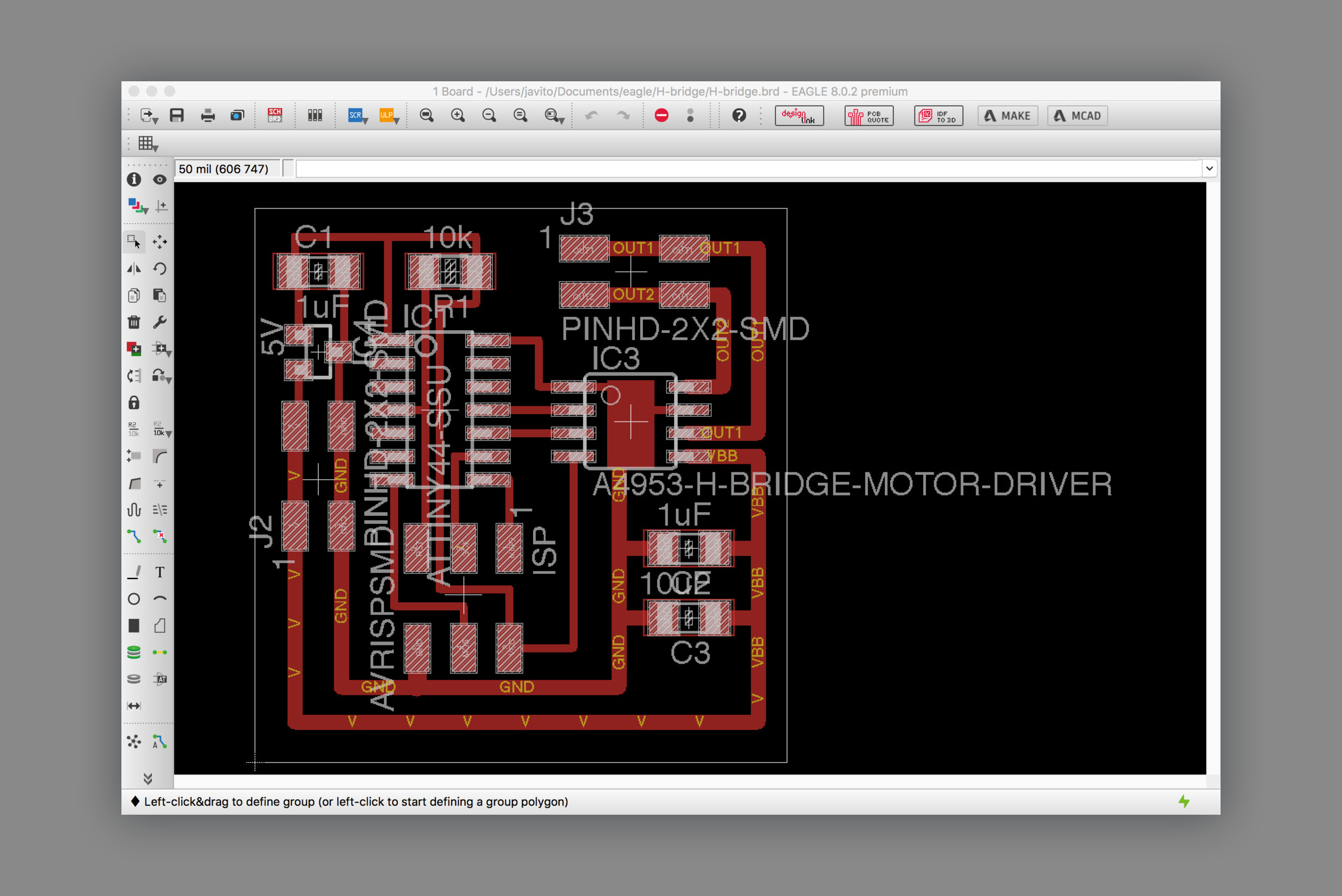The height and width of the screenshot is (896, 1342).
Task: Switch to schematic with SCH/BRD button
Action: 275,115
